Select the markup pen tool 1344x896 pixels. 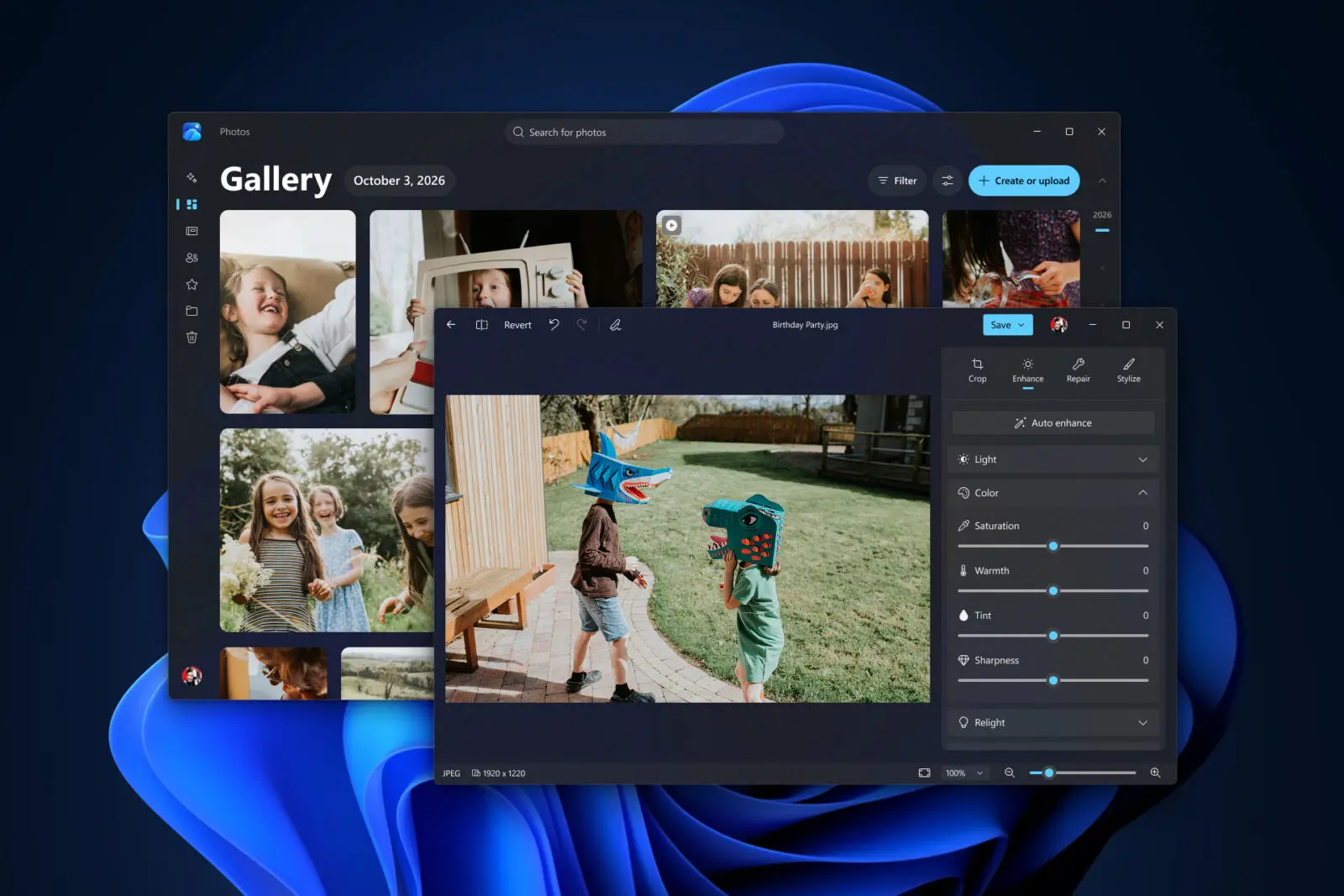[x=616, y=325]
